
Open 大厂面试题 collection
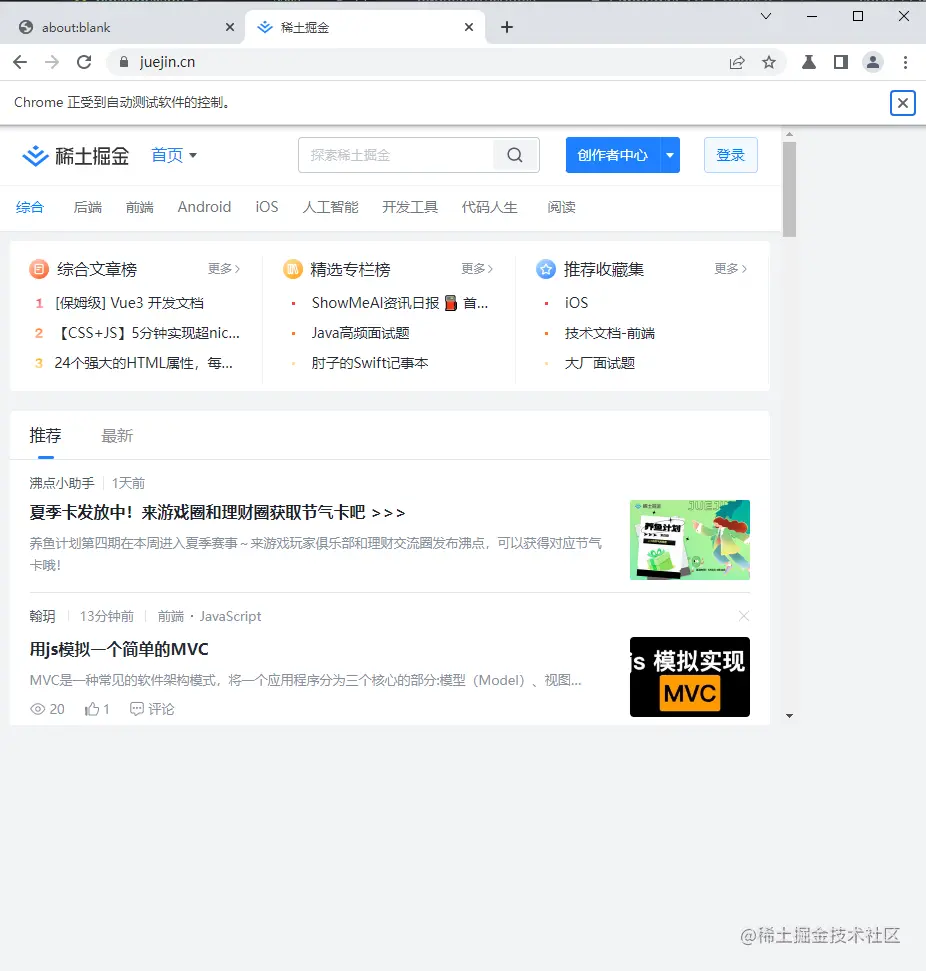tap(600, 364)
